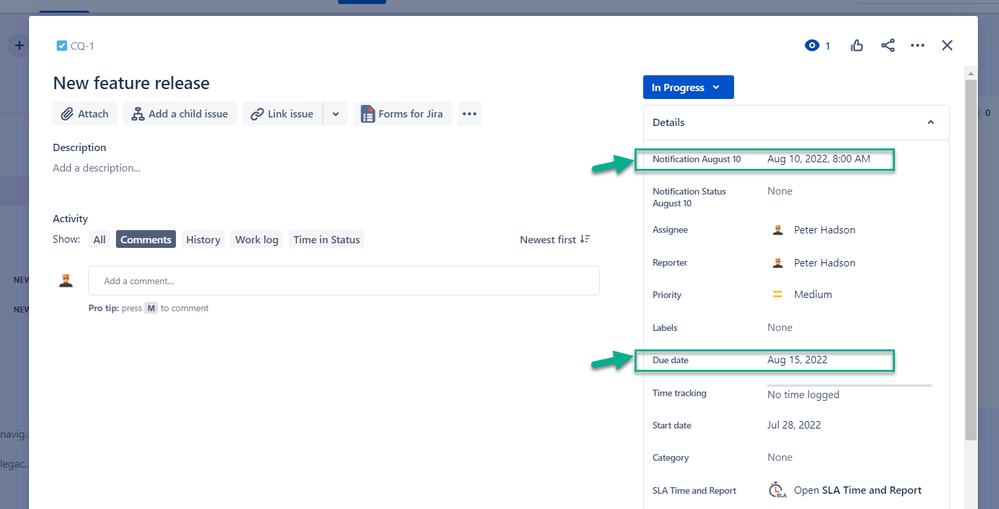999x509 pixels.
Task: Open the share icon
Action: tap(888, 46)
